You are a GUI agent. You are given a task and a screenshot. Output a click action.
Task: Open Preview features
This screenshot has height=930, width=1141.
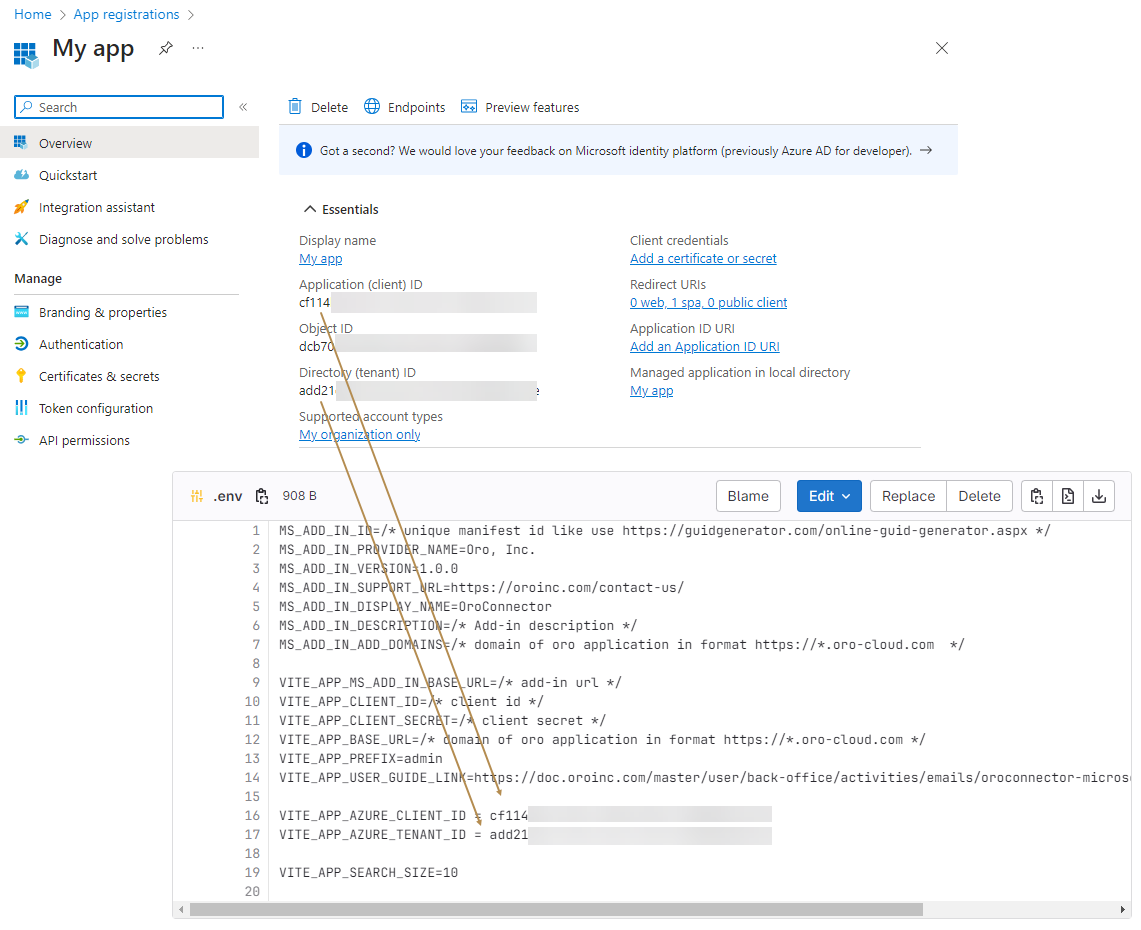coord(520,107)
